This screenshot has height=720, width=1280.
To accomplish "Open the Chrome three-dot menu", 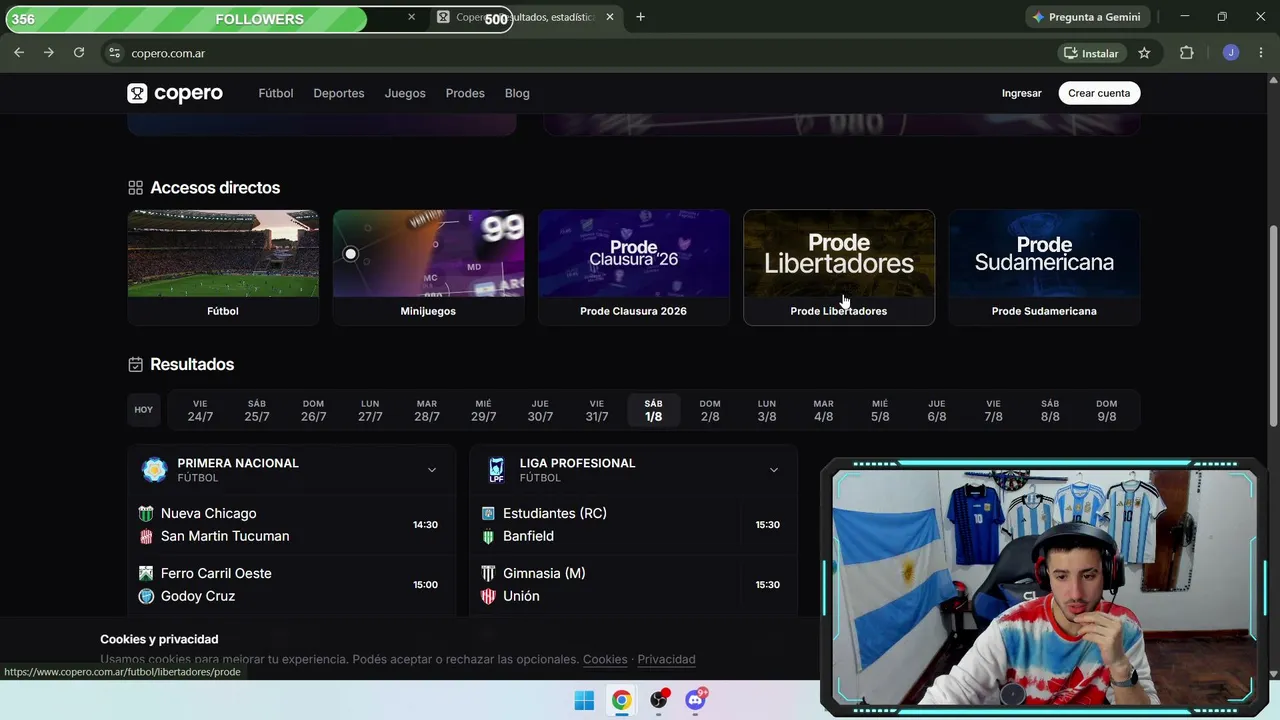I will pyautogui.click(x=1261, y=53).
